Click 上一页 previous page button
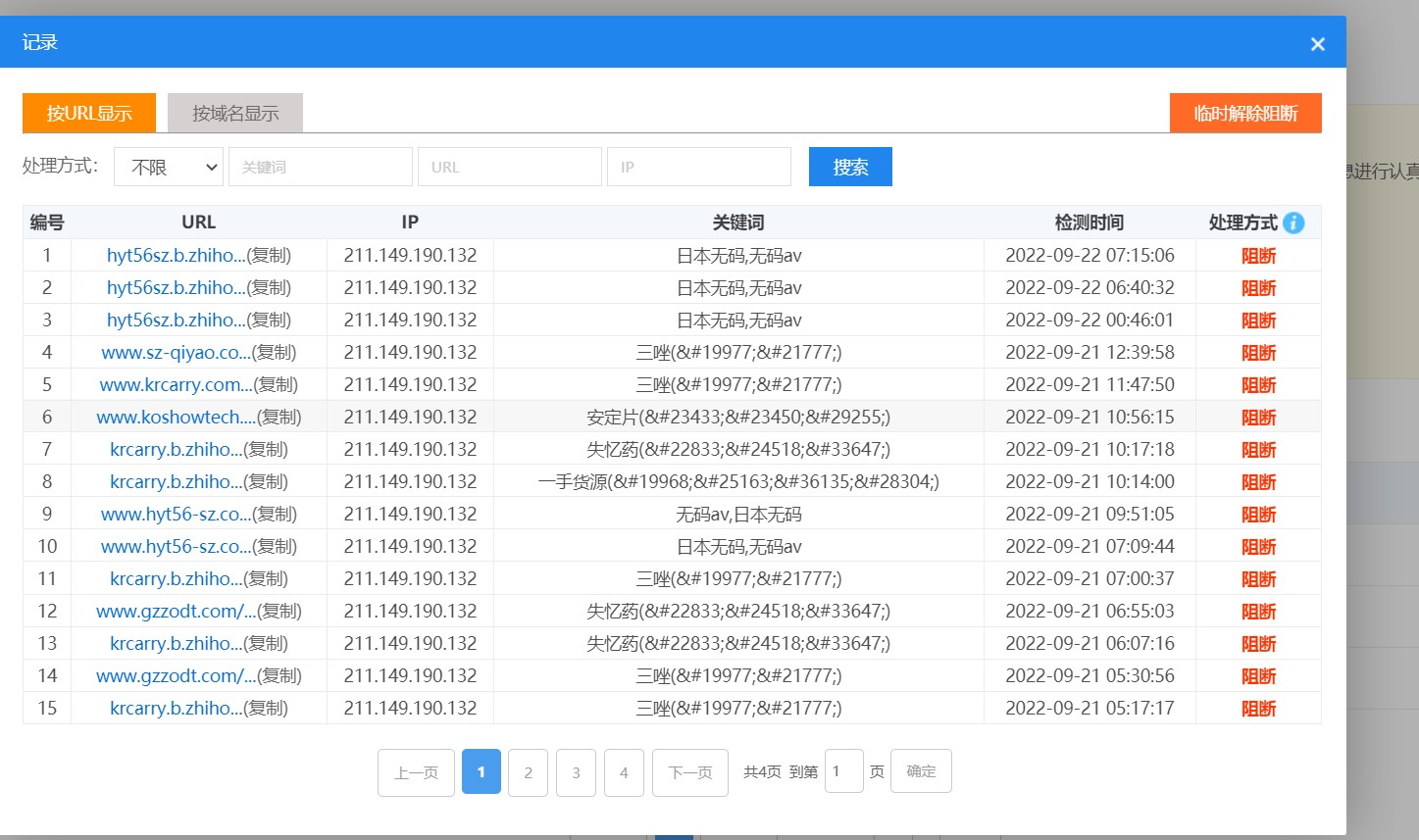The height and width of the screenshot is (840, 1419). pos(416,772)
